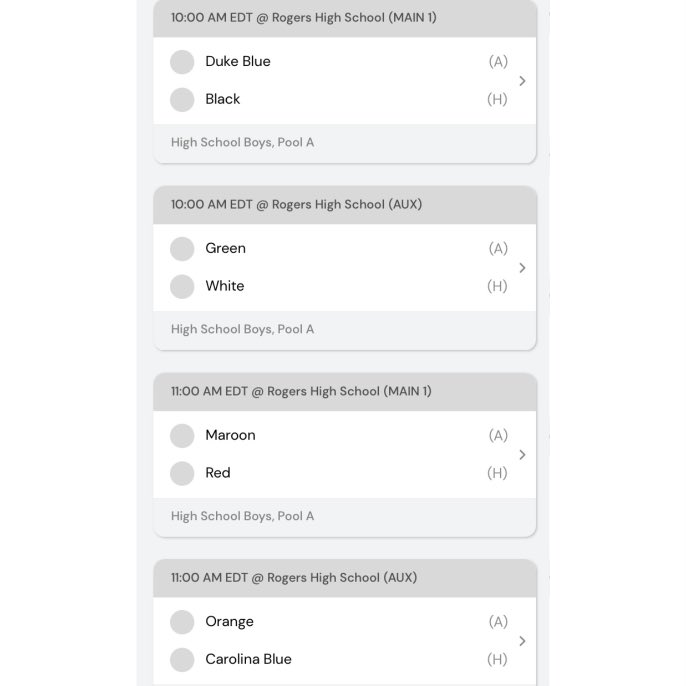Select the 10:00 AM AUX game header

(345, 205)
